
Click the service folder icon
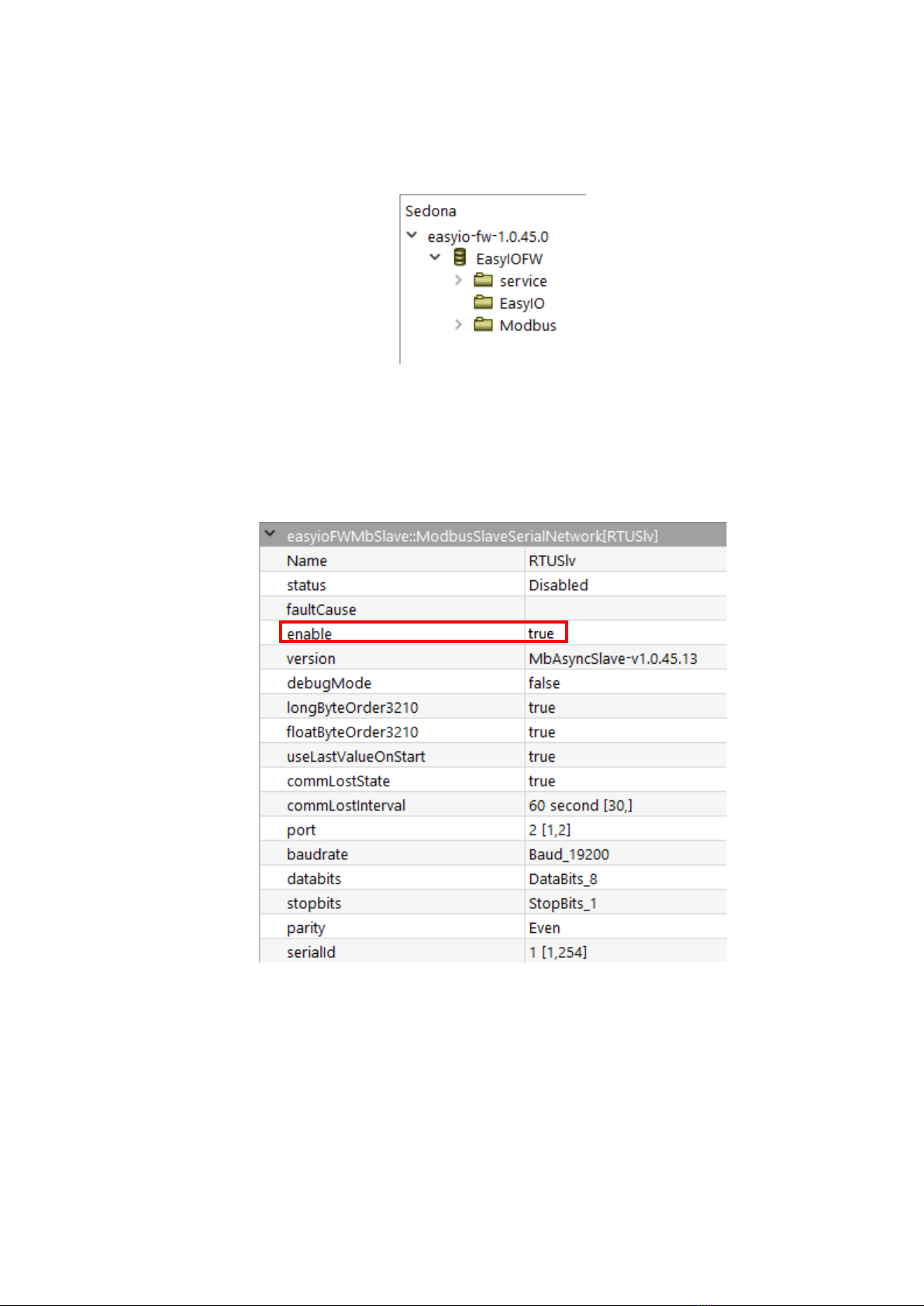click(484, 280)
